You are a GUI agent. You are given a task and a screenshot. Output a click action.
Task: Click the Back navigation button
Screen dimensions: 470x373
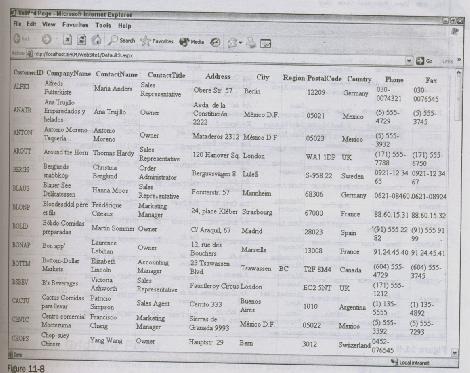21,39
